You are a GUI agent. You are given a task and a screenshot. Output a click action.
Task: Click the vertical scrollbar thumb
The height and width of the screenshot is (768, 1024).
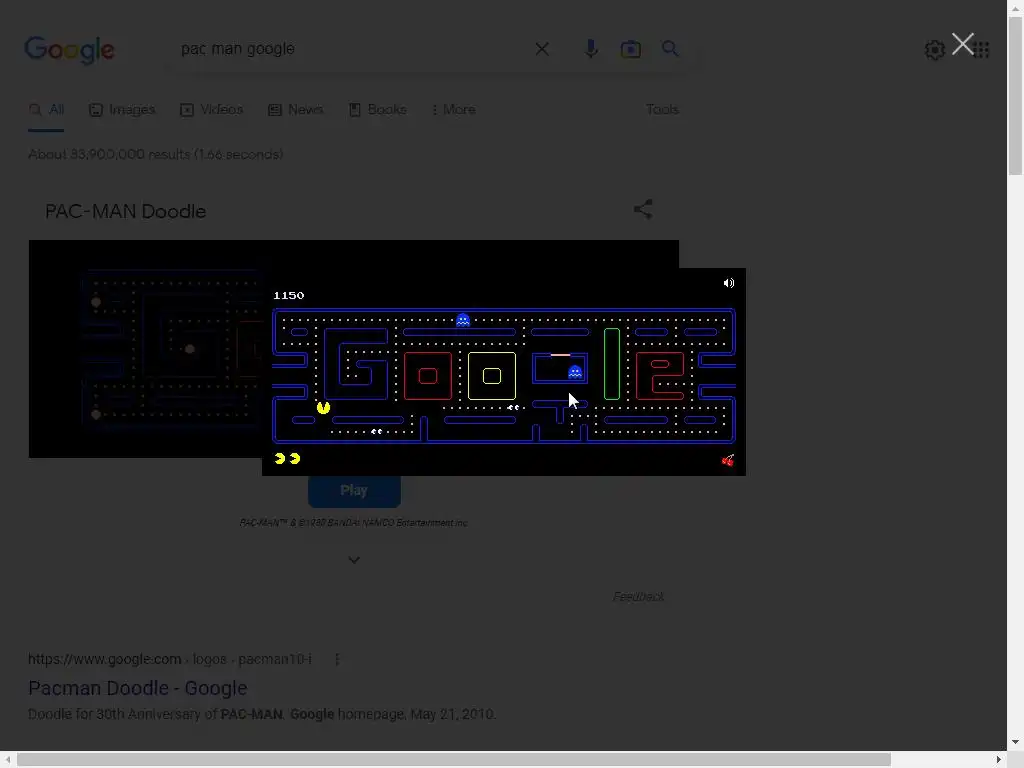[1015, 95]
